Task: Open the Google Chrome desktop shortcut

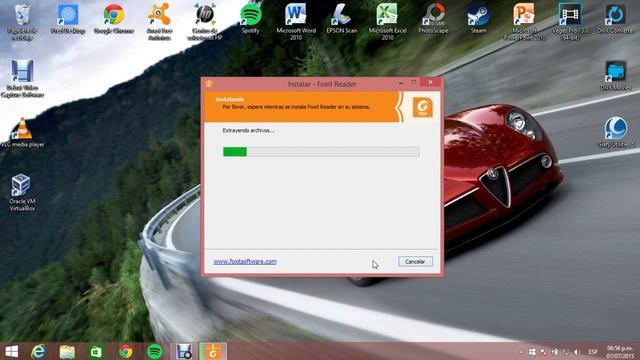Action: tap(113, 18)
